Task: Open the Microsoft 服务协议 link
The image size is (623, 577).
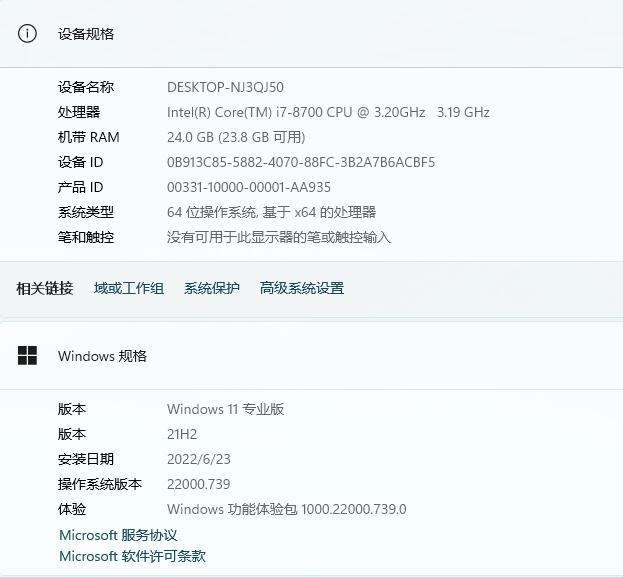Action: (118, 535)
